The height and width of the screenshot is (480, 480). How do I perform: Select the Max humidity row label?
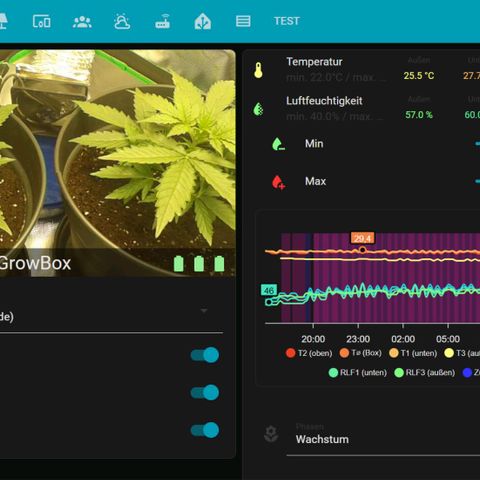click(x=315, y=181)
